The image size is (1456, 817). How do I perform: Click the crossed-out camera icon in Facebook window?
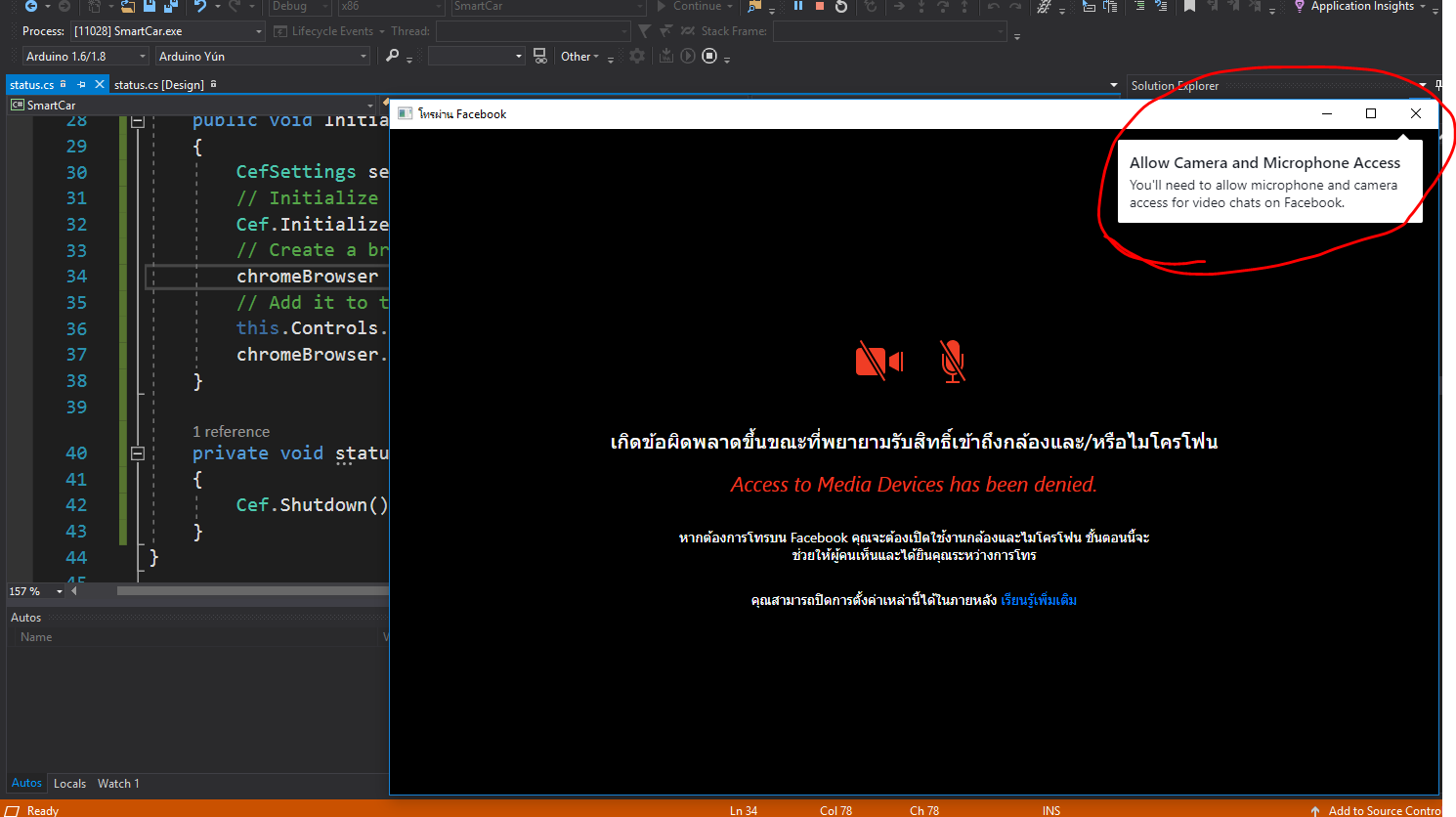pyautogui.click(x=879, y=362)
